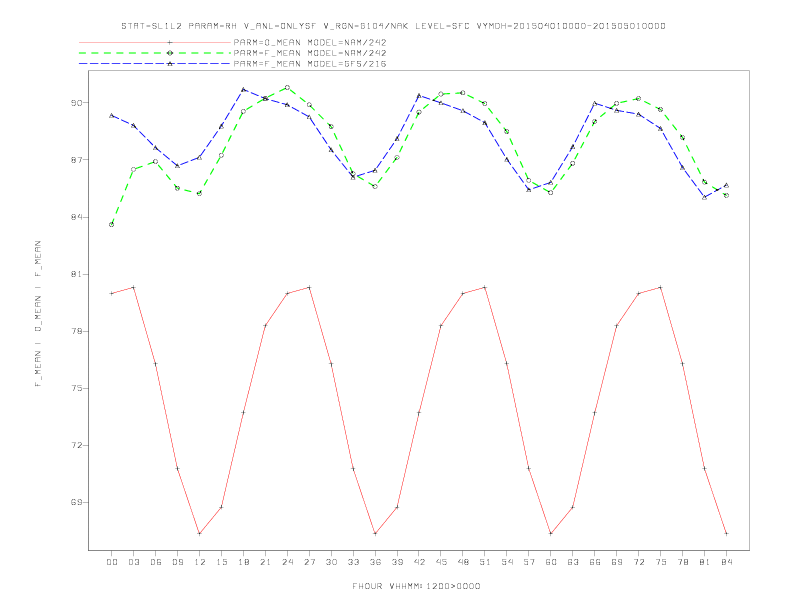
Task: Click x-axis forecast hour label 39
Action: (397, 562)
